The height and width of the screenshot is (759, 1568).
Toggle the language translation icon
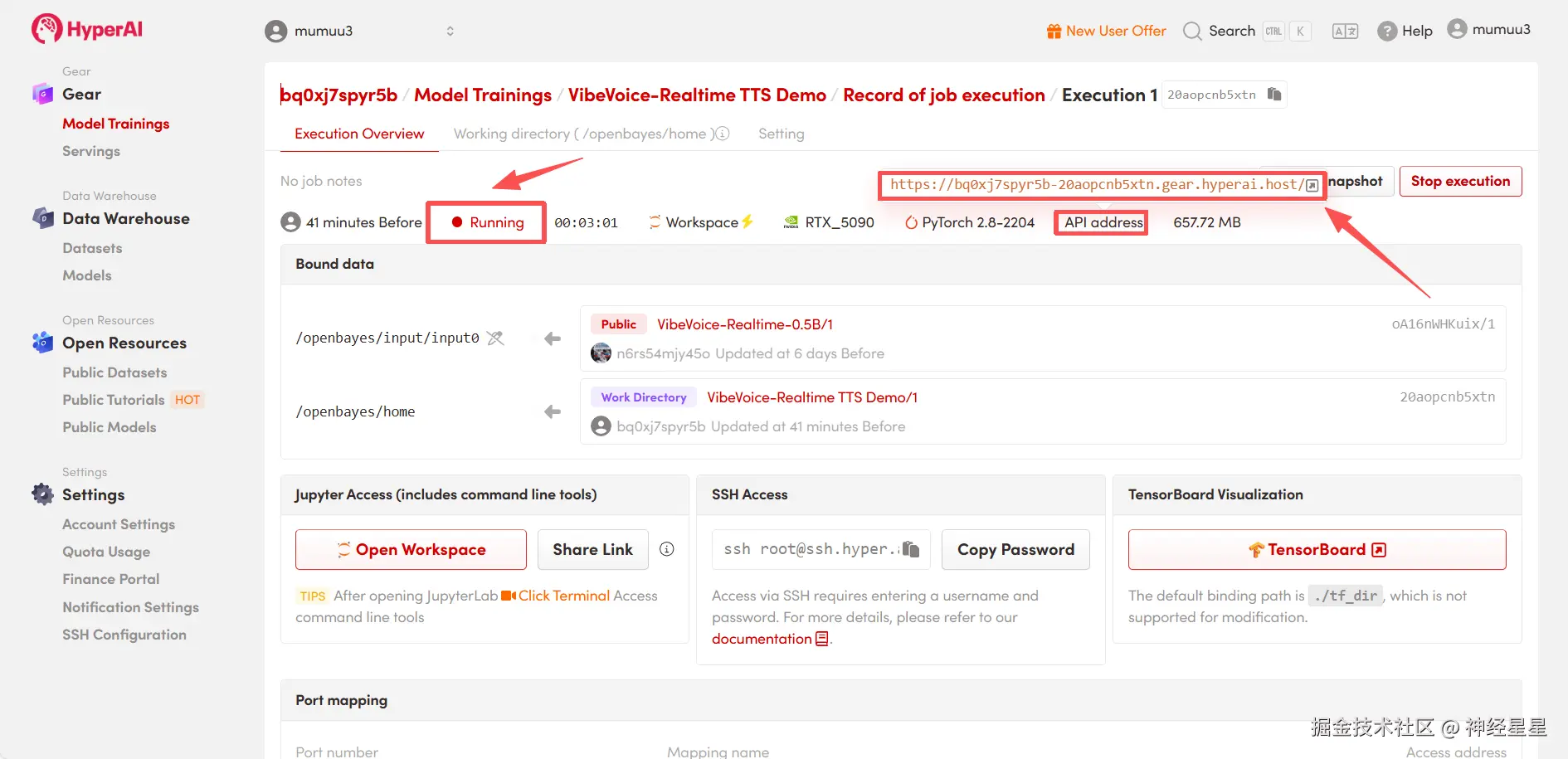[1345, 32]
